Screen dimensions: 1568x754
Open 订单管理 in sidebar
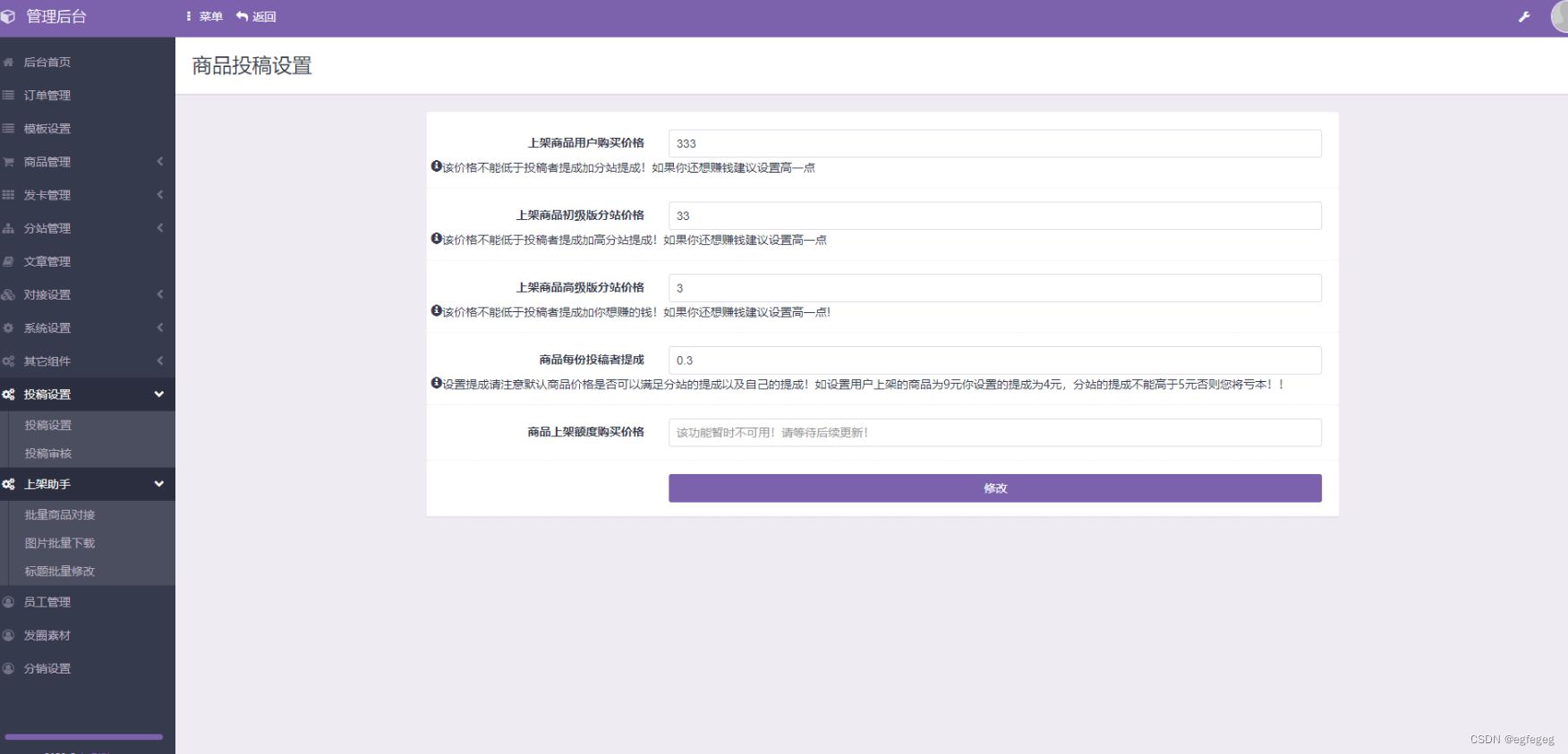click(47, 96)
